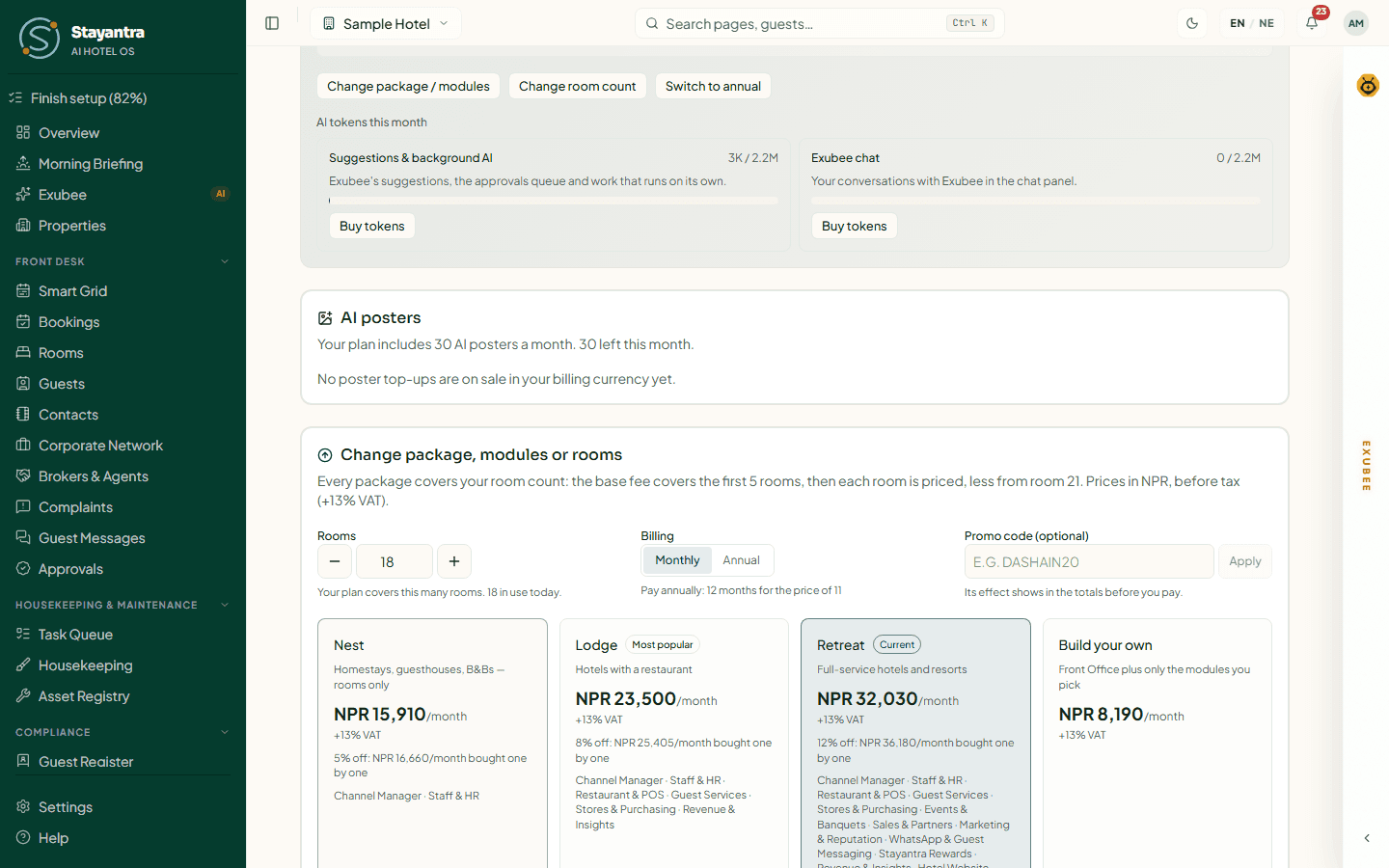The width and height of the screenshot is (1389, 868).
Task: Decrease room count with minus button
Action: click(x=335, y=561)
